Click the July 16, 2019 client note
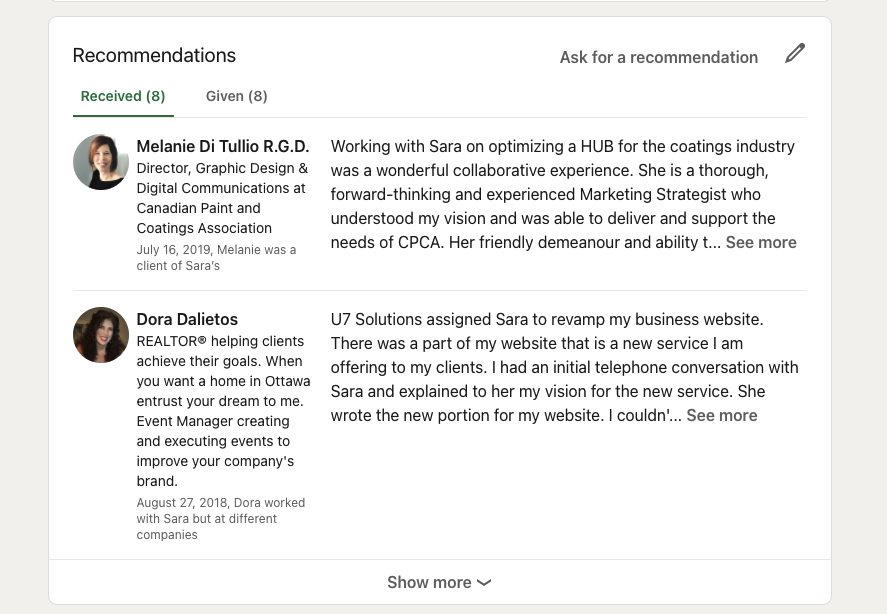 coord(216,257)
